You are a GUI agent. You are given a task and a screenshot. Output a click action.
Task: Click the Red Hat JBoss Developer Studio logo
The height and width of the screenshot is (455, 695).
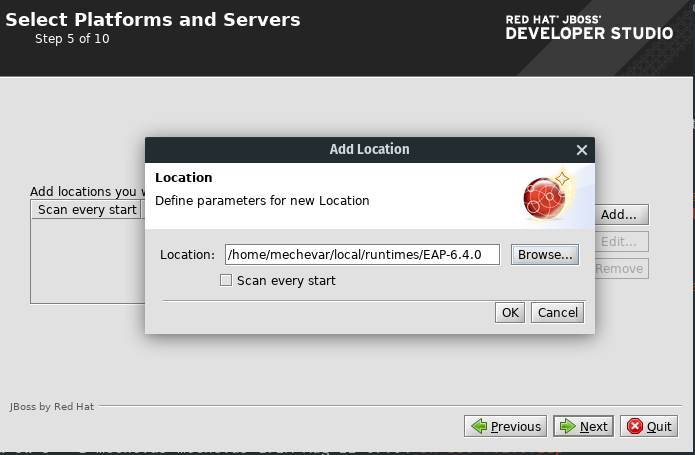[x=589, y=27]
